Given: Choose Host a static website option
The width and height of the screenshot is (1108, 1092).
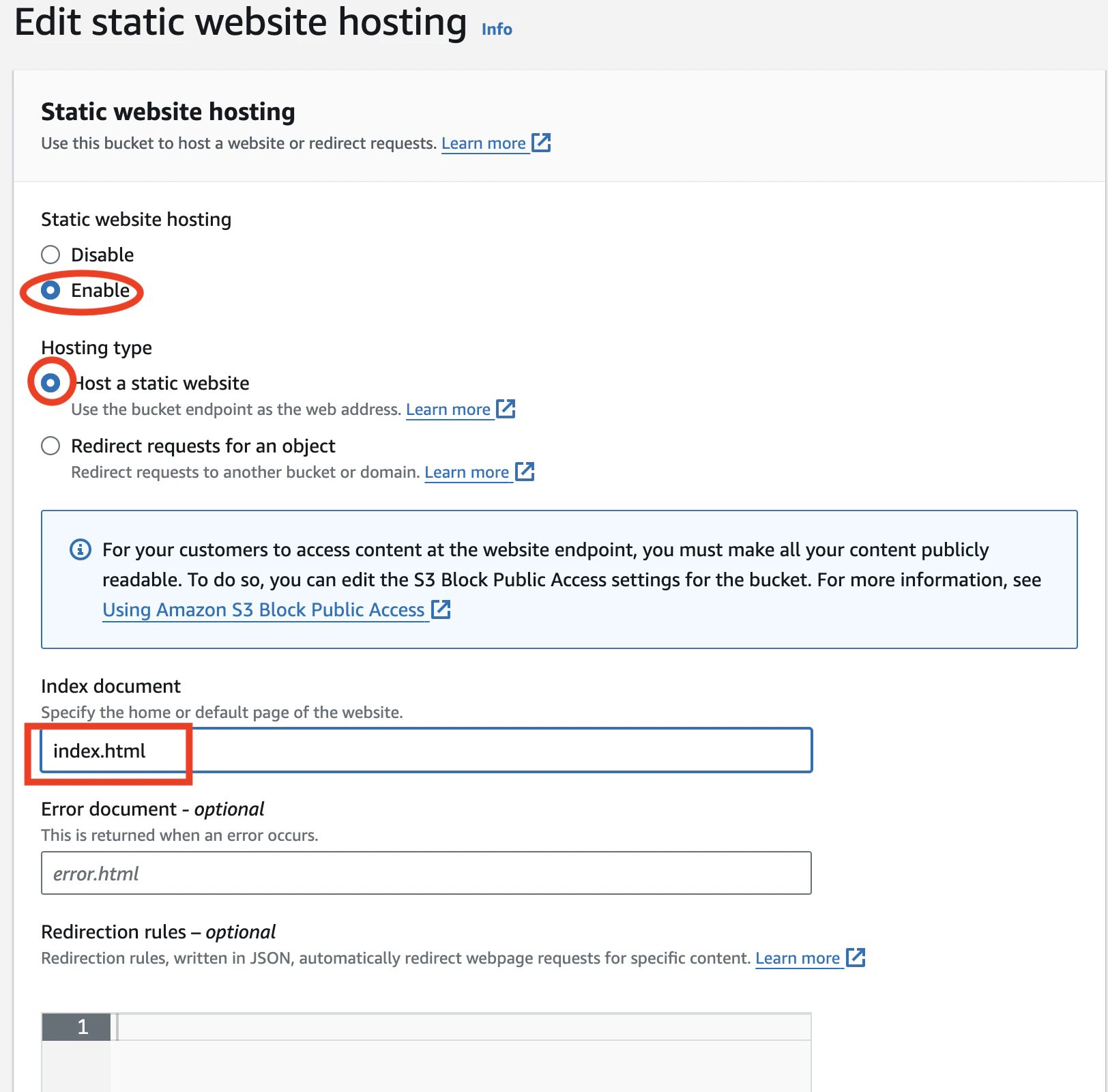Looking at the screenshot, I should pyautogui.click(x=50, y=383).
